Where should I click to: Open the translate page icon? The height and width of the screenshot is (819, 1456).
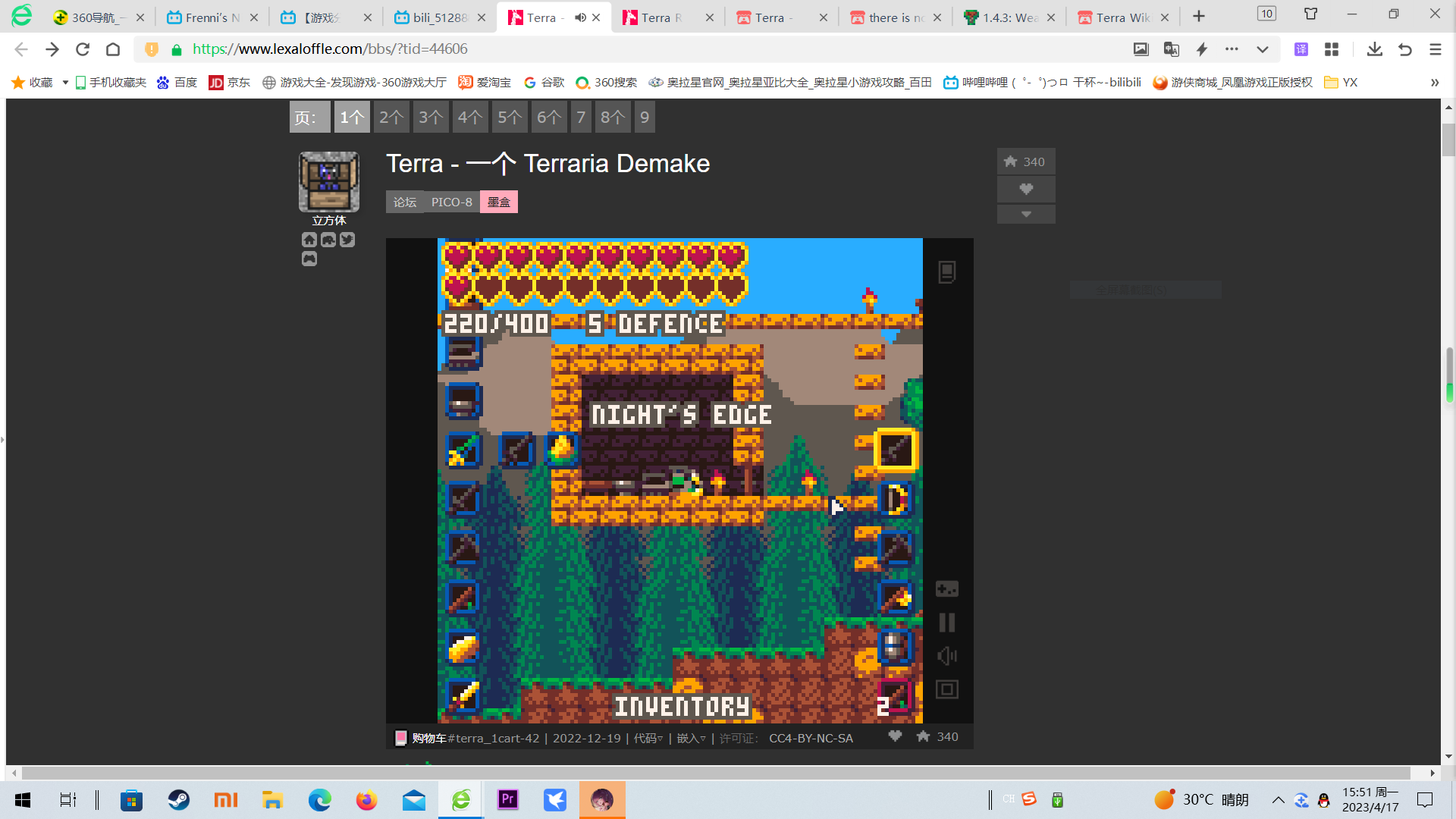click(1171, 49)
